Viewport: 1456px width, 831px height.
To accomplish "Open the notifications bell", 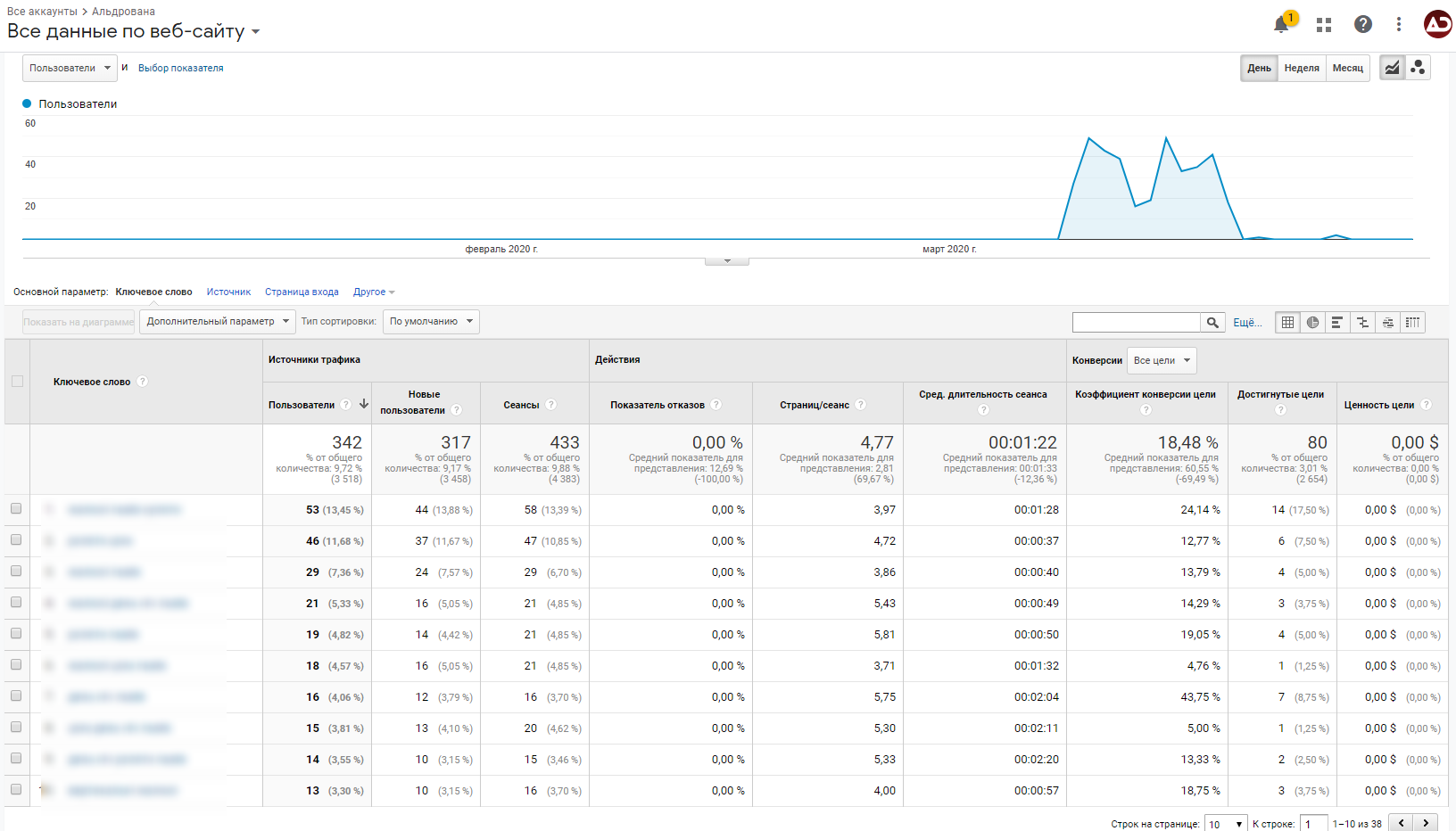I will 1282,24.
